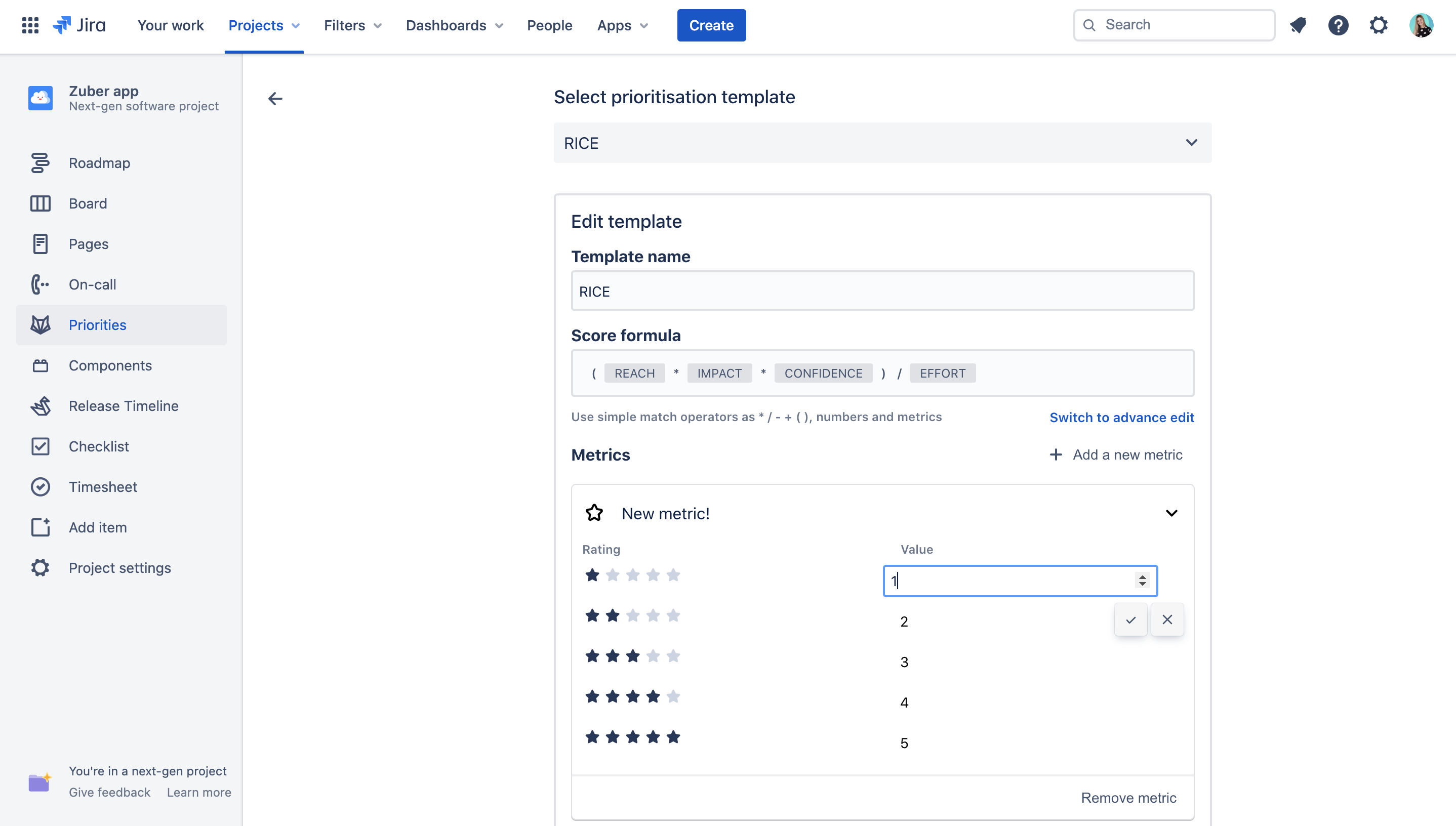1456x826 pixels.
Task: Click Switch to advance edit link
Action: [x=1121, y=418]
